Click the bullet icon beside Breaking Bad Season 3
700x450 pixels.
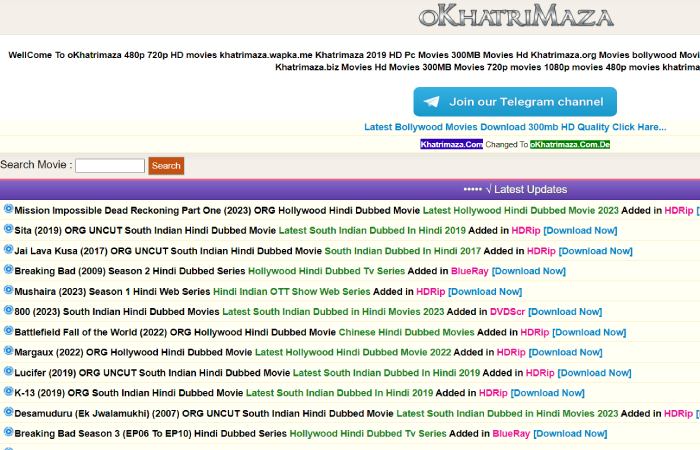pos(8,432)
